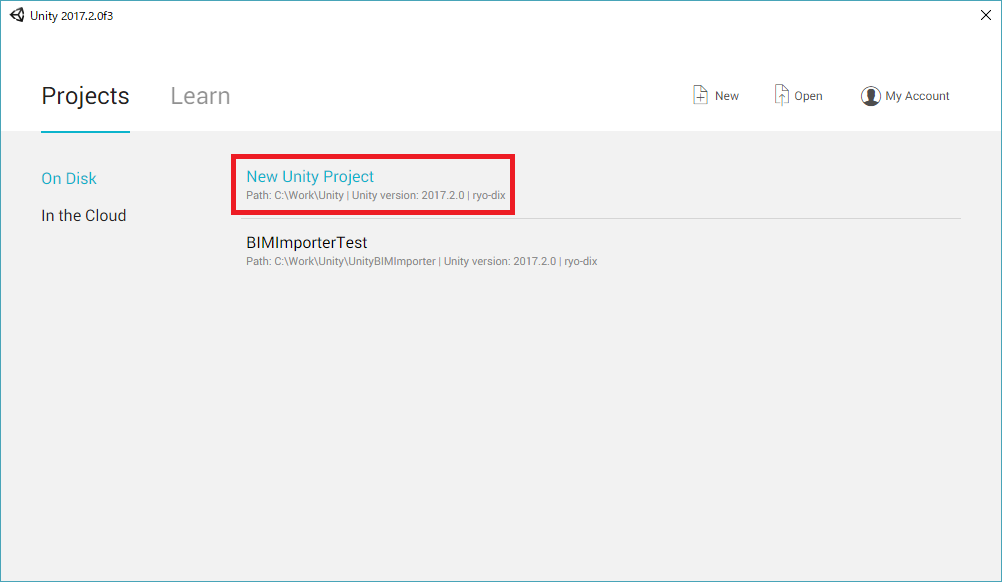Viewport: 1002px width, 582px height.
Task: Open the BIMImporterTest project
Action: click(x=307, y=242)
